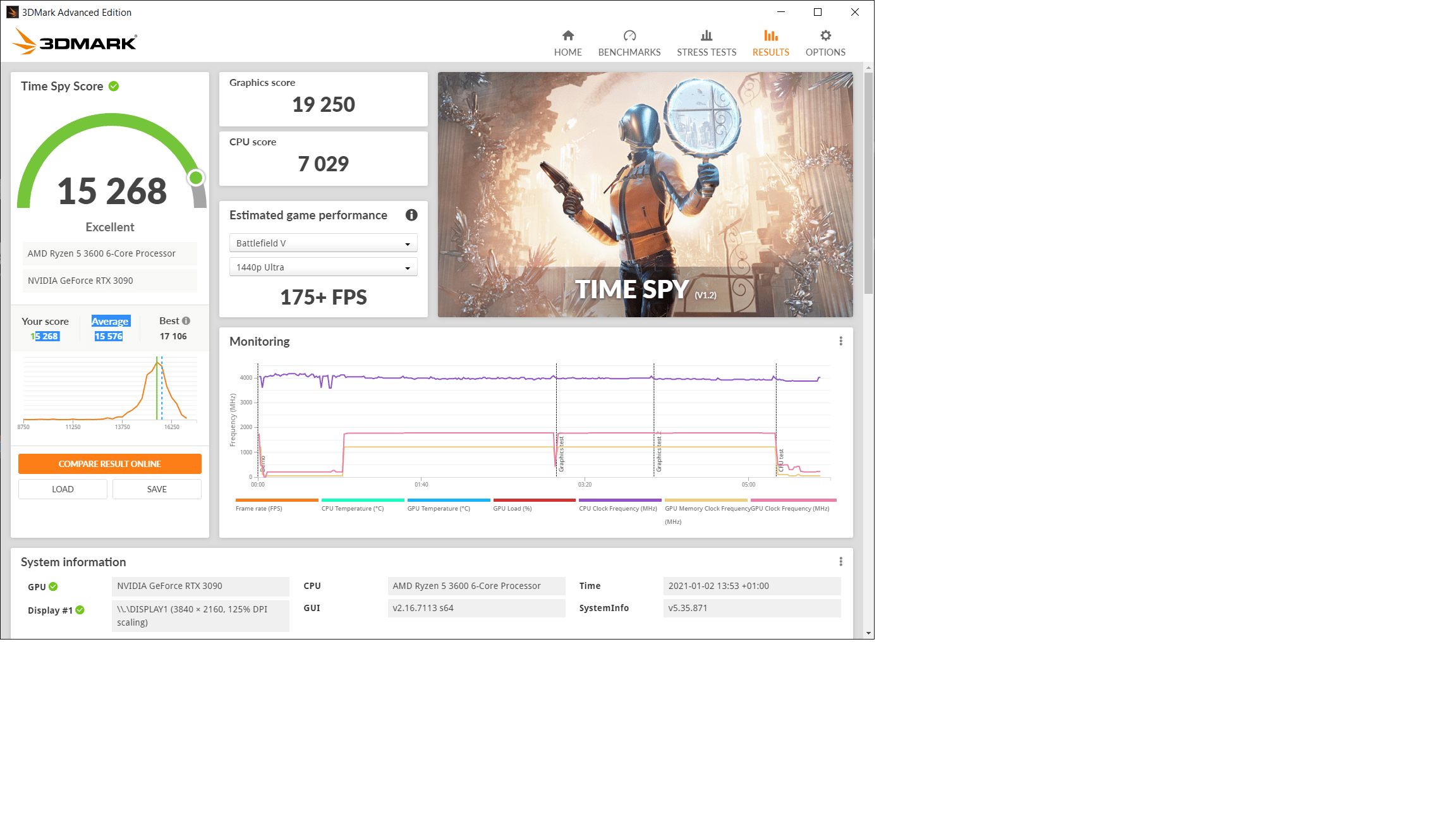Image resolution: width=1456 pixels, height=819 pixels.
Task: Click SystemInfo version v5.35.871
Action: click(x=752, y=608)
